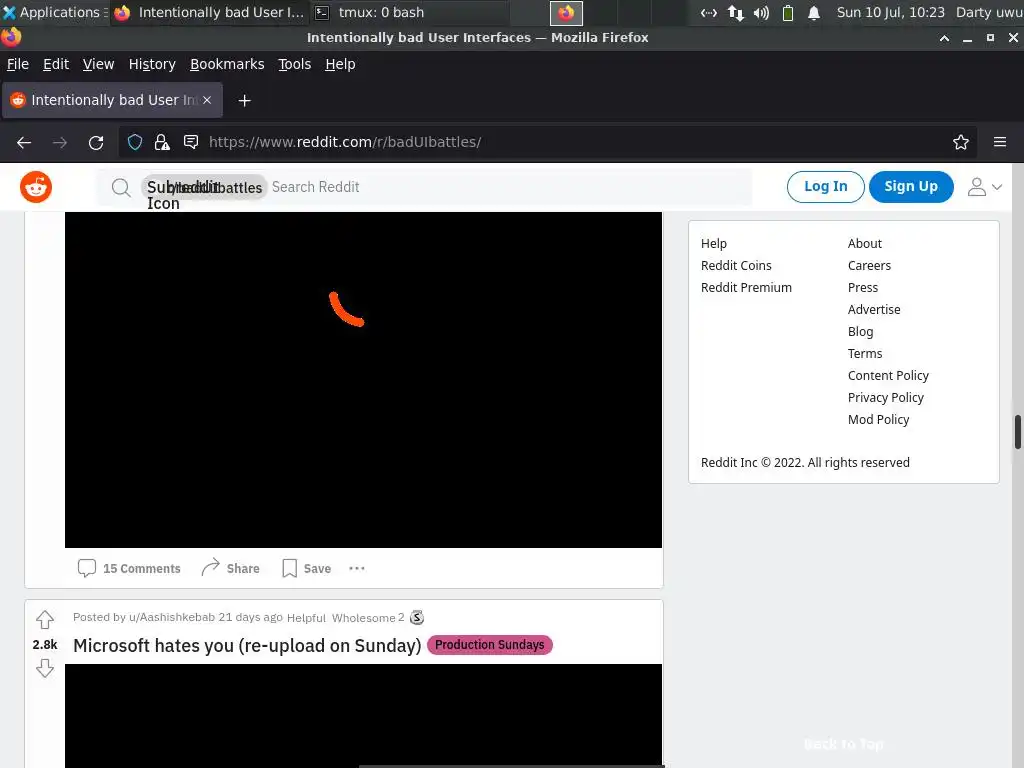The width and height of the screenshot is (1024, 768).
Task: Open the Reddit Premium link
Action: coord(746,287)
